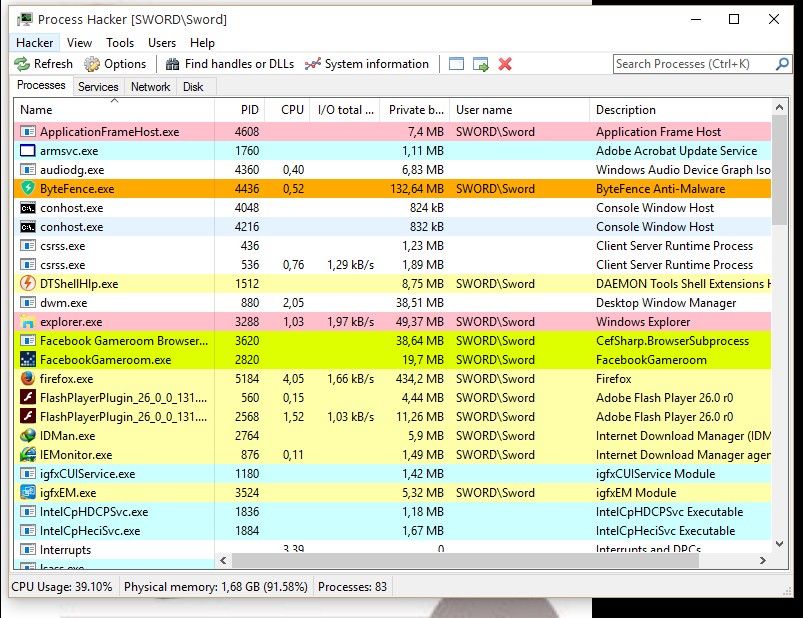Switch to the Services tab

(x=98, y=87)
